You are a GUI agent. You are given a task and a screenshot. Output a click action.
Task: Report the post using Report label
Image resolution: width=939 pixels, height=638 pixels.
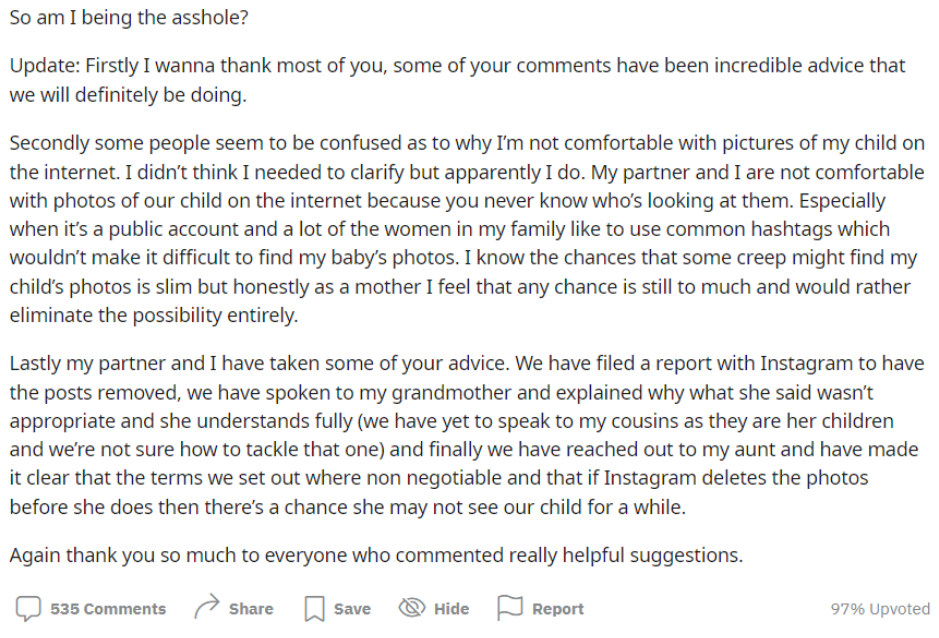point(558,609)
